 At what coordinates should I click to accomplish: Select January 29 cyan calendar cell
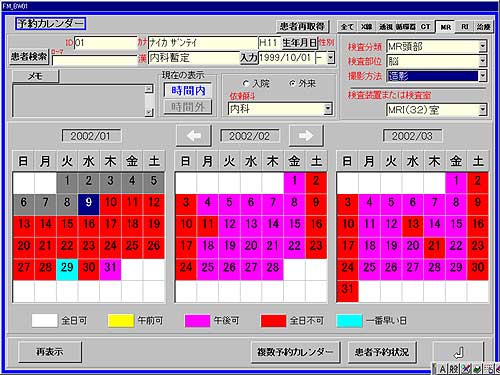coord(67,268)
